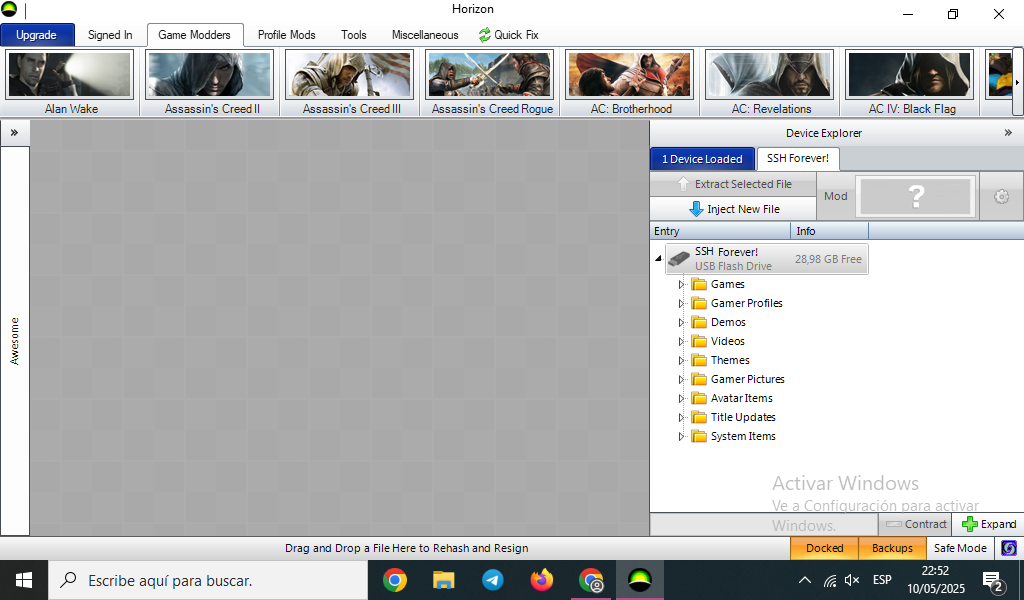The height and width of the screenshot is (600, 1024).
Task: Click the Games folder icon
Action: coord(699,284)
